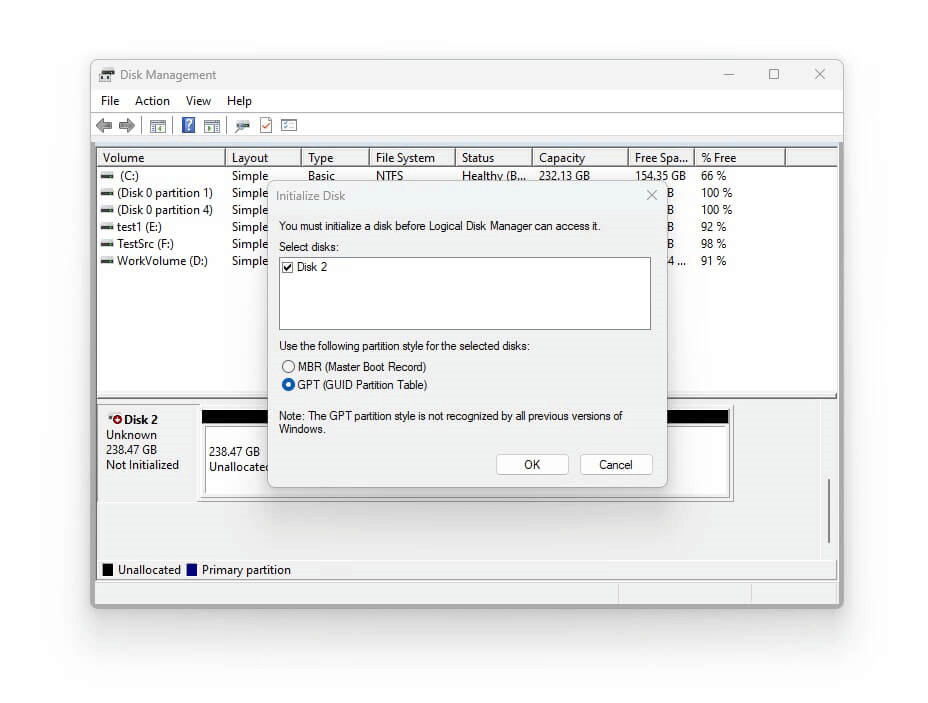Open the Action menu
This screenshot has height=703, width=928.
151,100
